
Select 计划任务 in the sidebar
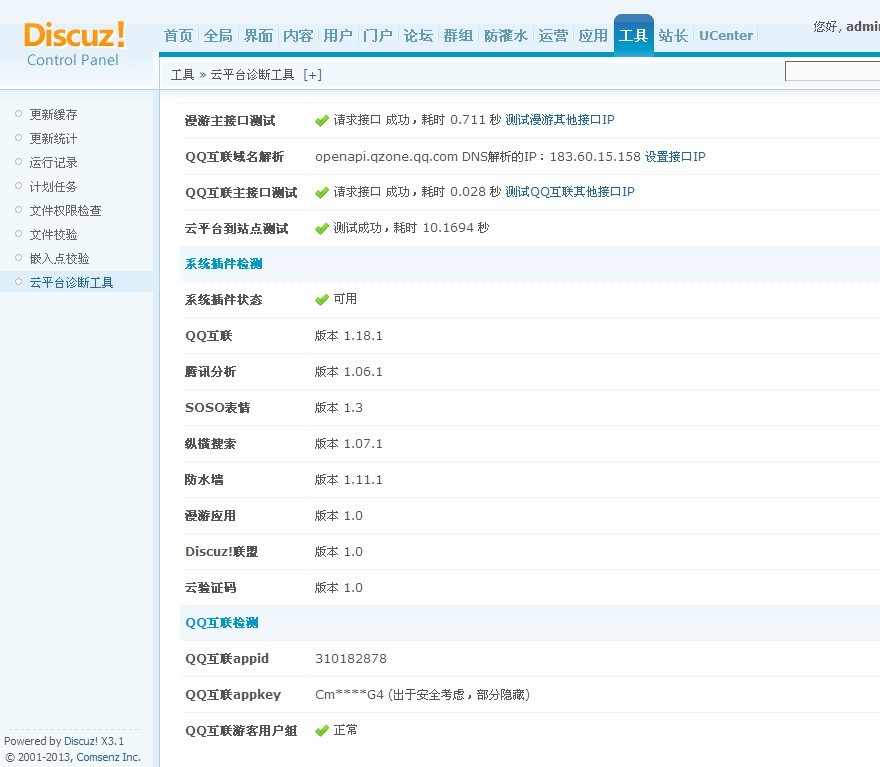point(53,187)
